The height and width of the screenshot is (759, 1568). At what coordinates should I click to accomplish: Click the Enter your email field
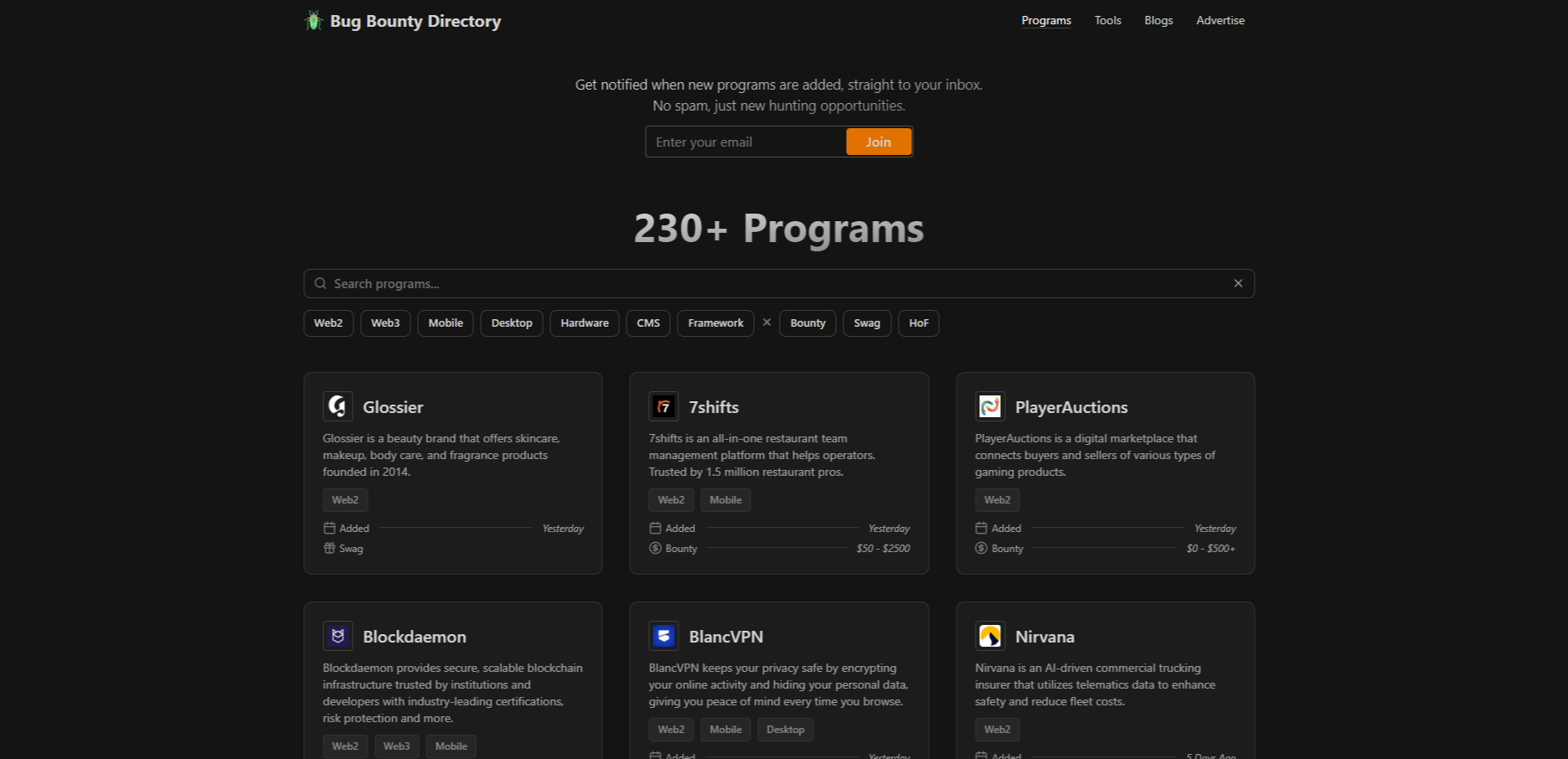click(745, 142)
